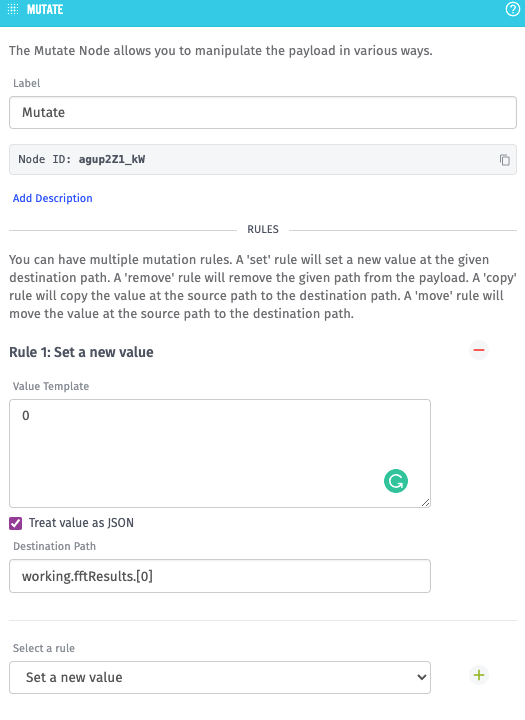Image resolution: width=525 pixels, height=720 pixels.
Task: Add a new rule with the green plus button
Action: coord(479,675)
